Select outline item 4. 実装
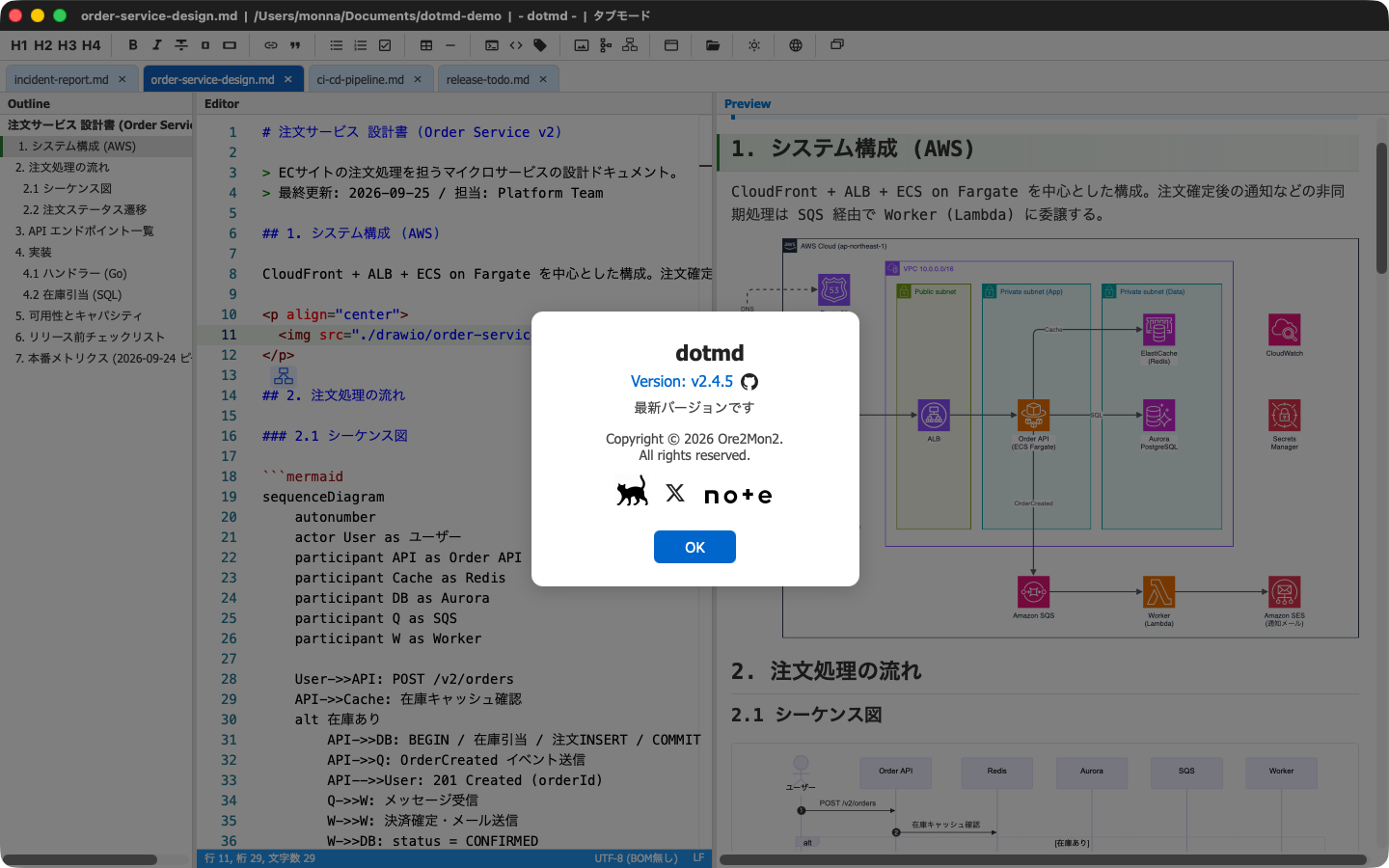This screenshot has width=1389, height=868. (96, 253)
